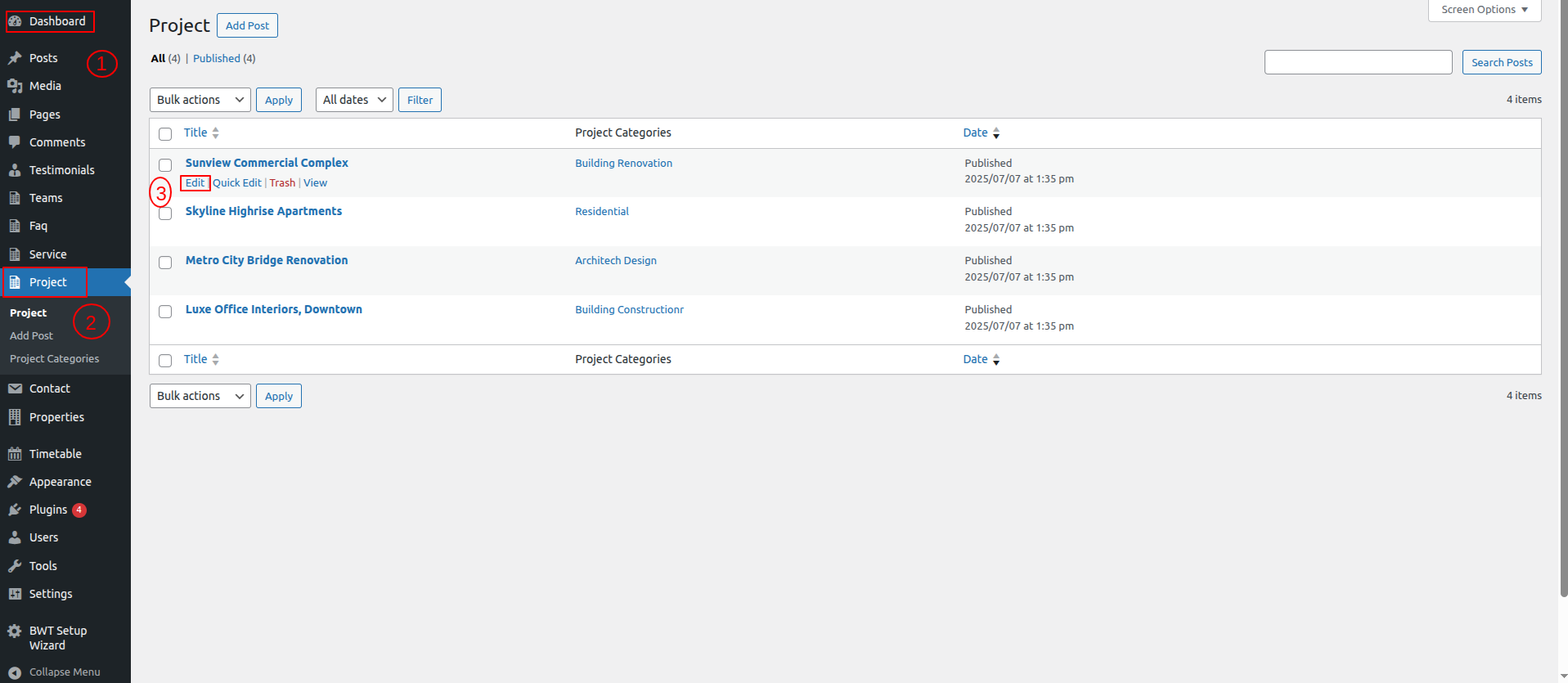Image resolution: width=1568 pixels, height=683 pixels.
Task: Click the Appearance paintbrush icon
Action: [15, 482]
